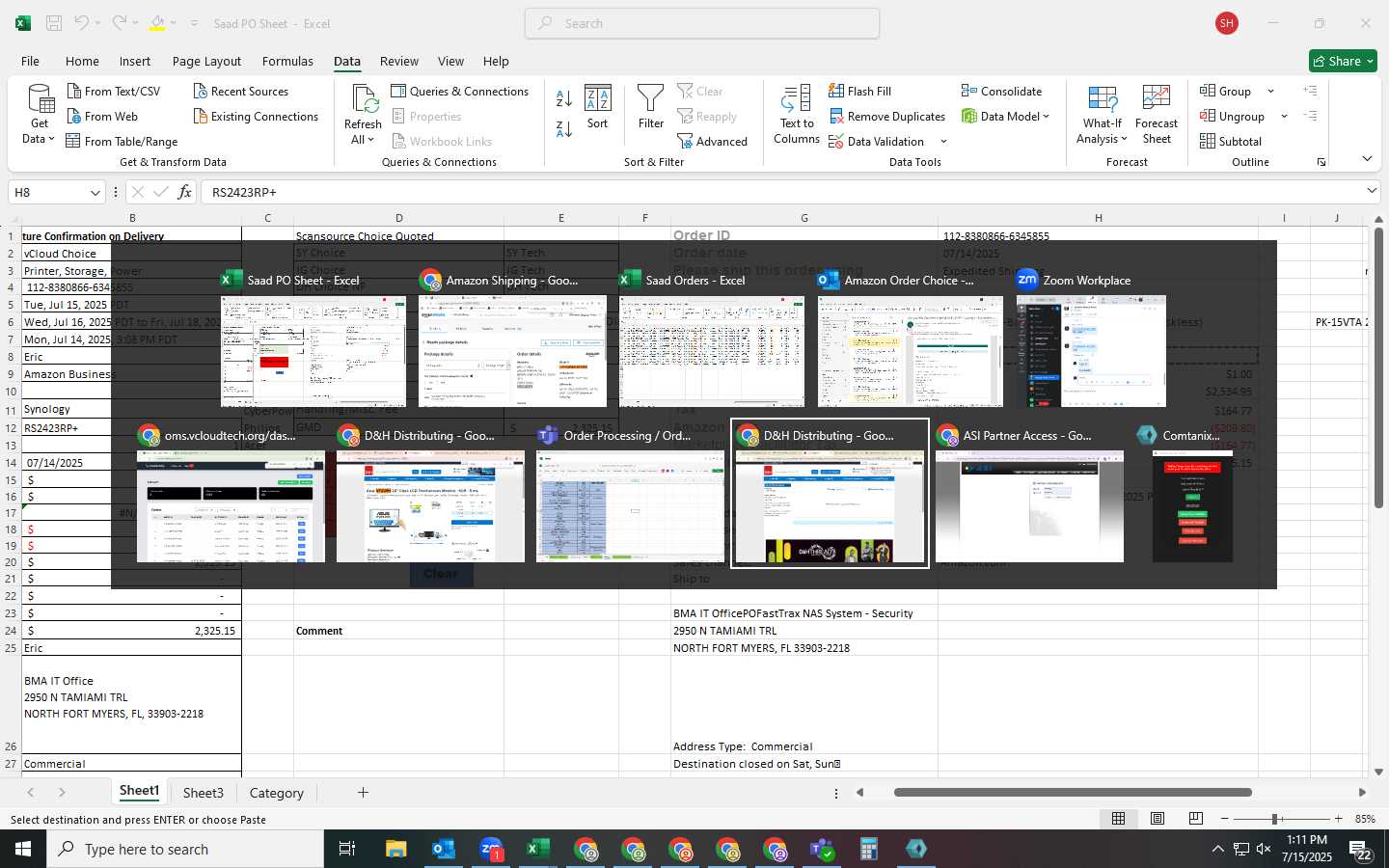This screenshot has width=1389, height=868.
Task: Open Consolidate dialog
Action: [x=1002, y=91]
